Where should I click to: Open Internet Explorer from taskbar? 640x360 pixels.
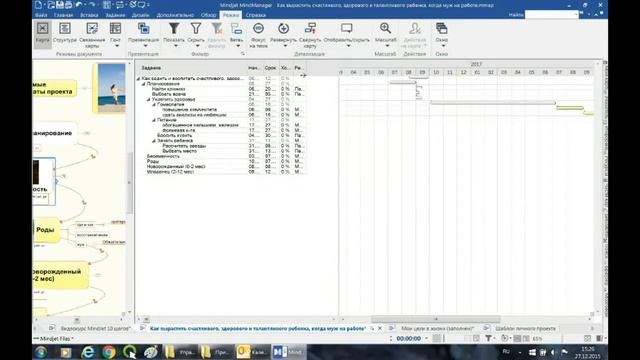pyautogui.click(x=87, y=352)
